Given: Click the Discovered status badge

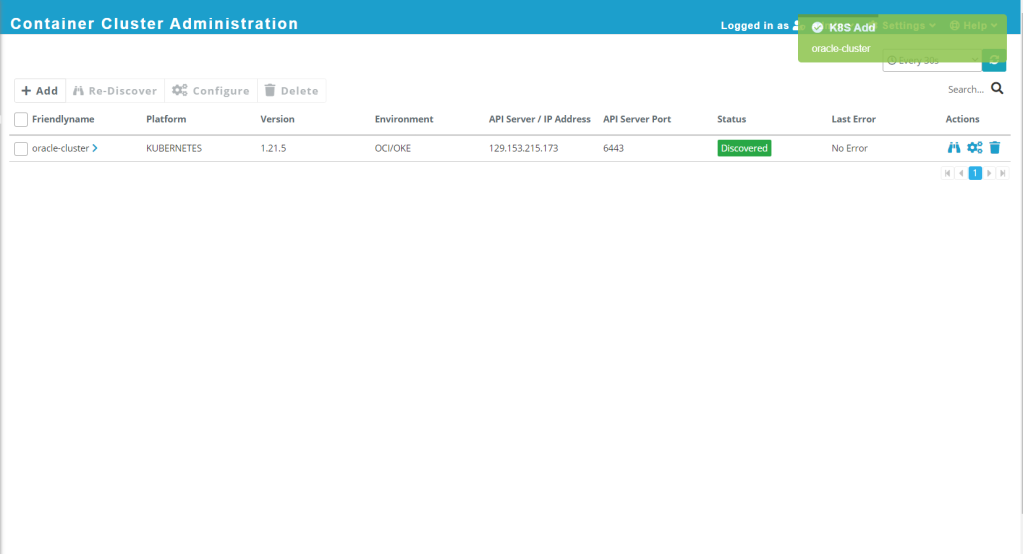Looking at the screenshot, I should pos(744,148).
